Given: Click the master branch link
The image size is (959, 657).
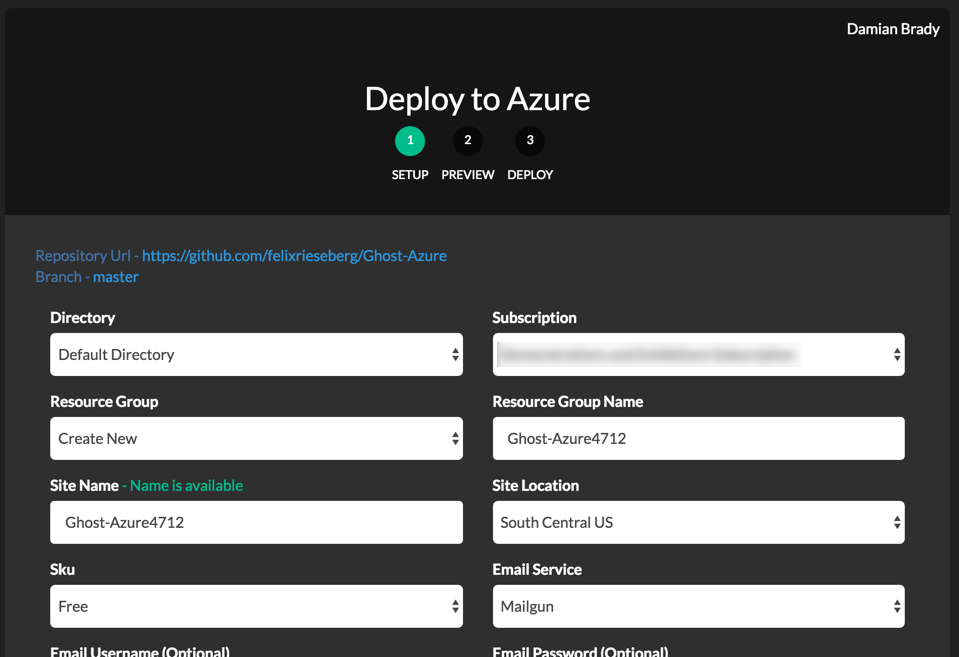Looking at the screenshot, I should pyautogui.click(x=116, y=276).
